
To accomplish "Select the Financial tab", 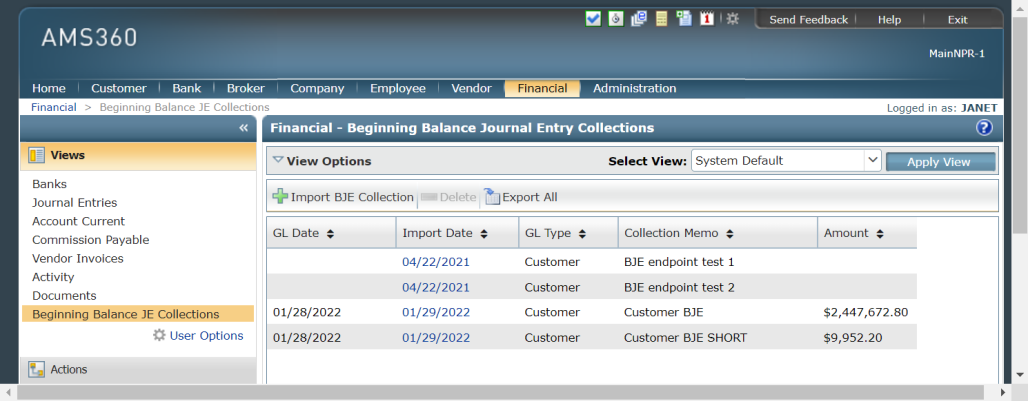I will (x=542, y=88).
